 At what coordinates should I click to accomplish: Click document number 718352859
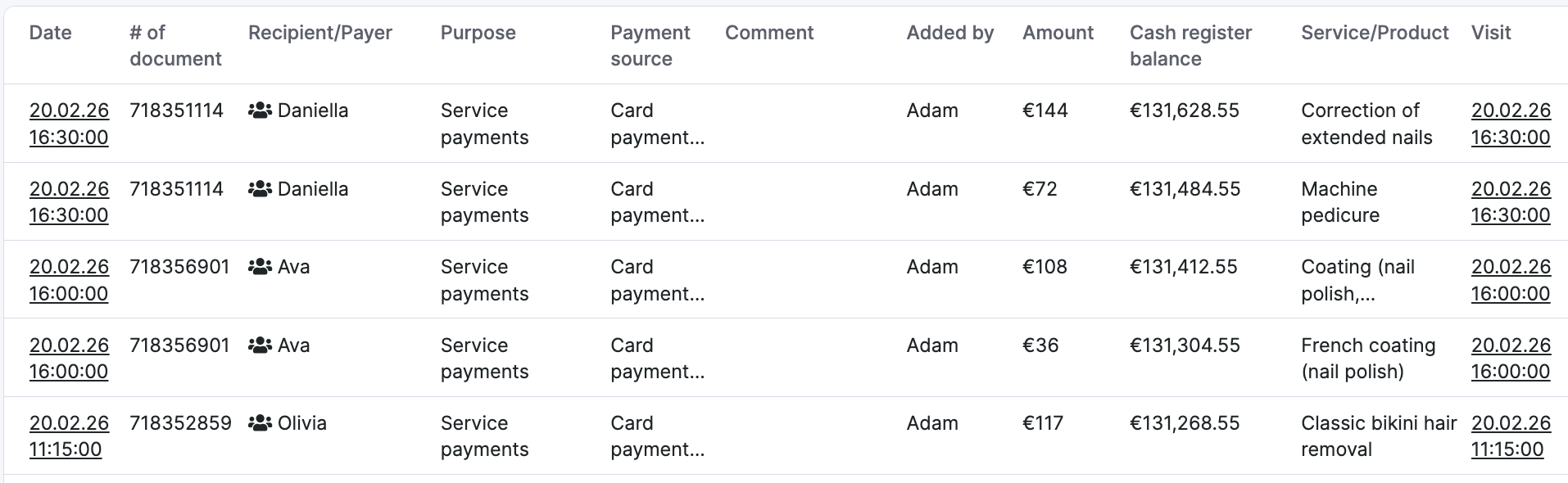click(180, 423)
